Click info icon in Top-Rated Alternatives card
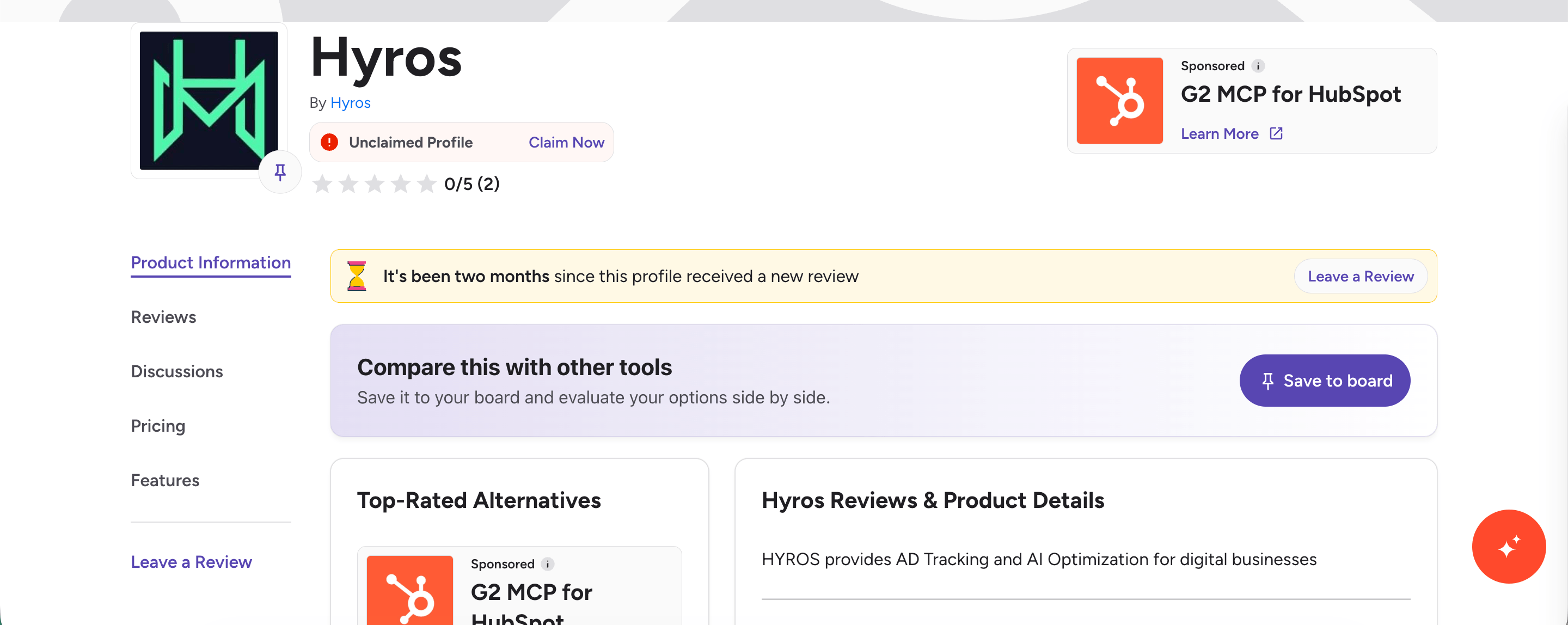This screenshot has height=625, width=1568. pos(548,563)
